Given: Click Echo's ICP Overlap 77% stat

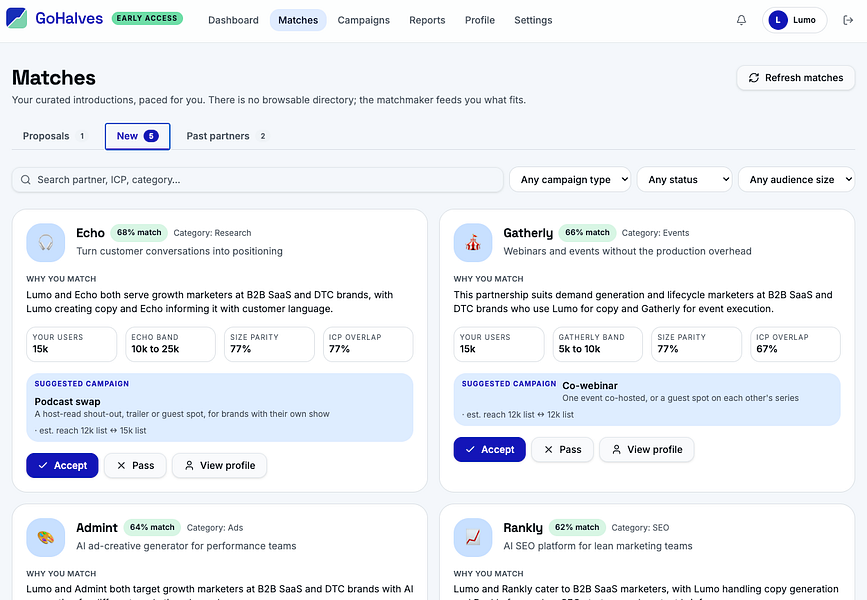Looking at the screenshot, I should (x=368, y=344).
